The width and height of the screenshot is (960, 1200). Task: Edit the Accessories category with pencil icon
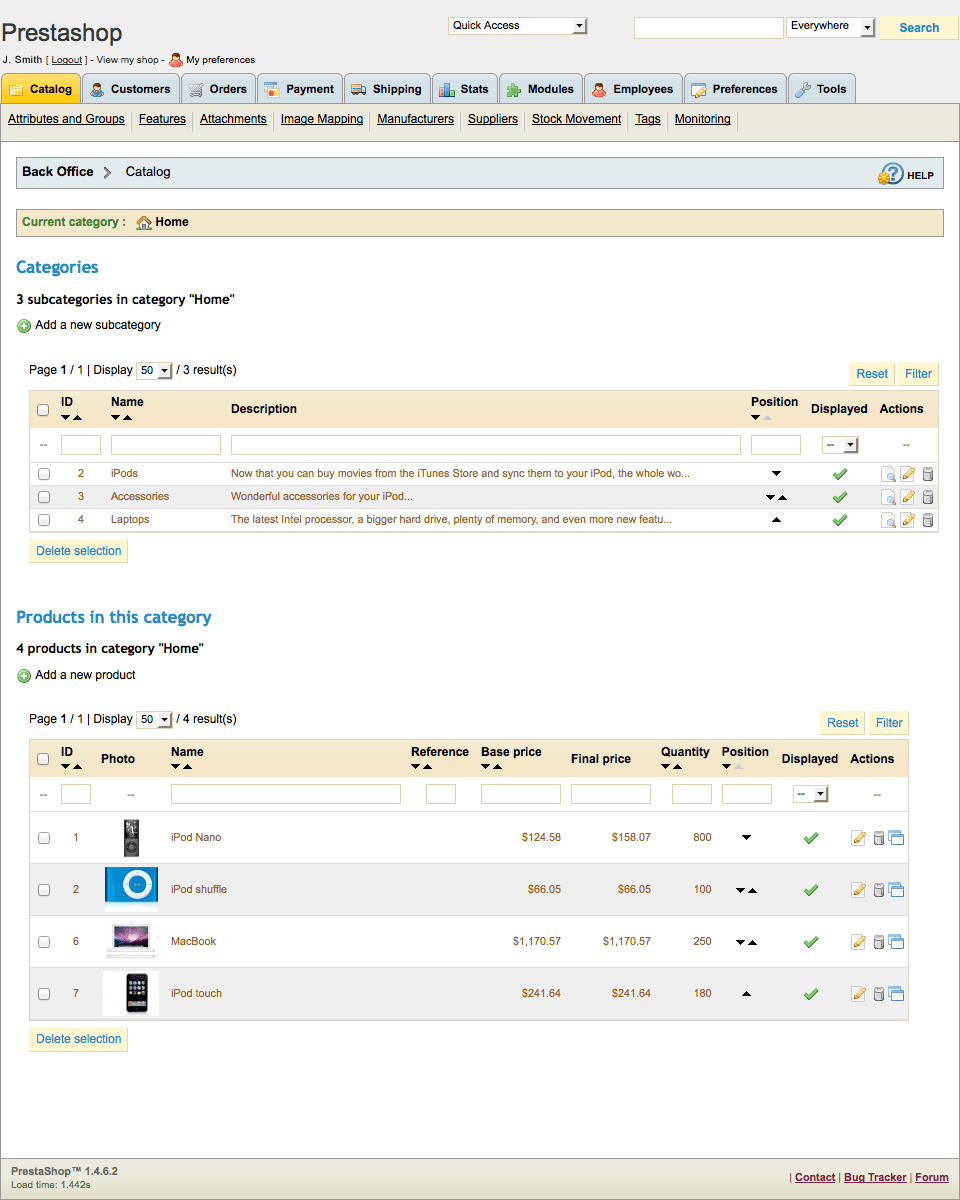tap(908, 497)
